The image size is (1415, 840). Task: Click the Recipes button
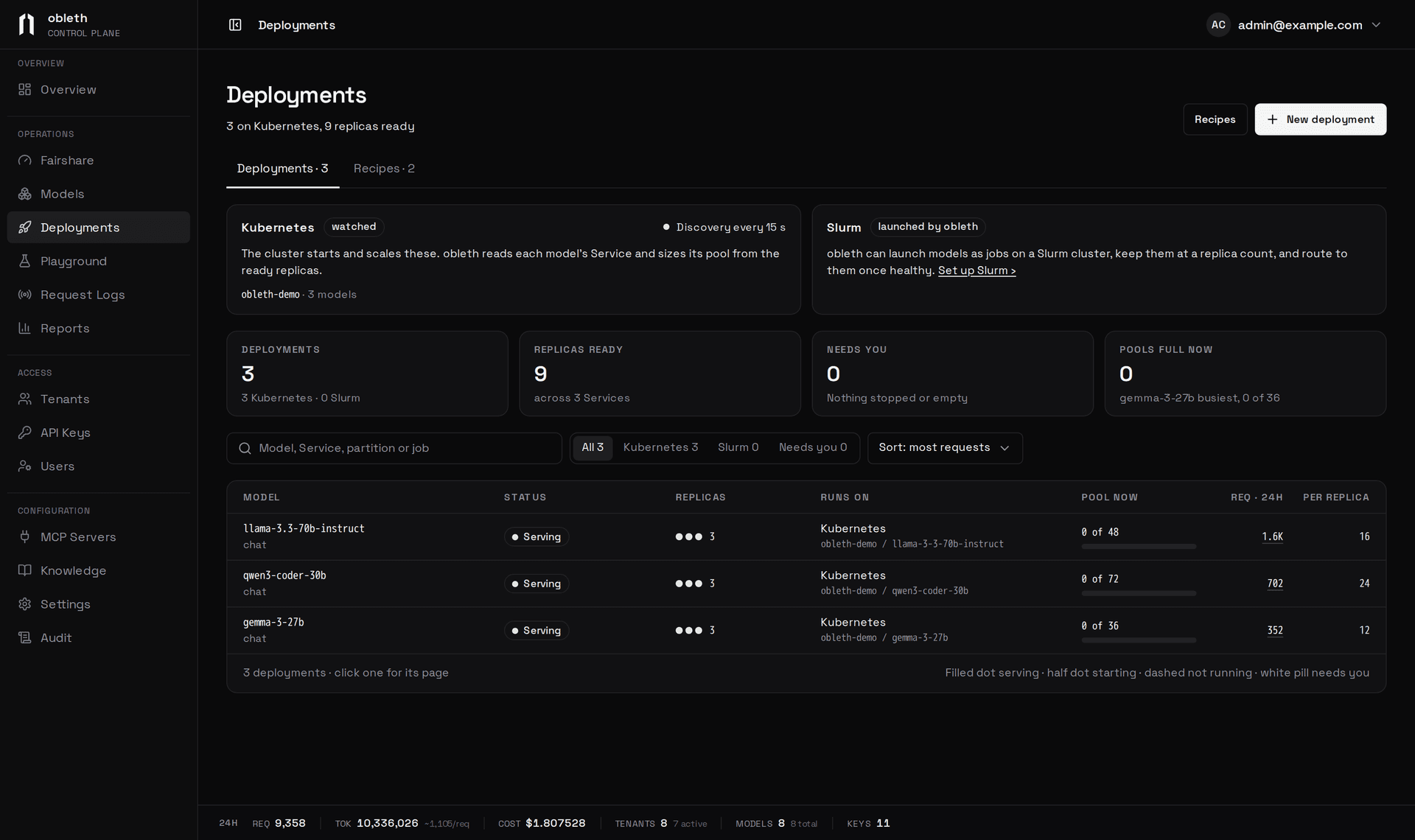(1215, 119)
